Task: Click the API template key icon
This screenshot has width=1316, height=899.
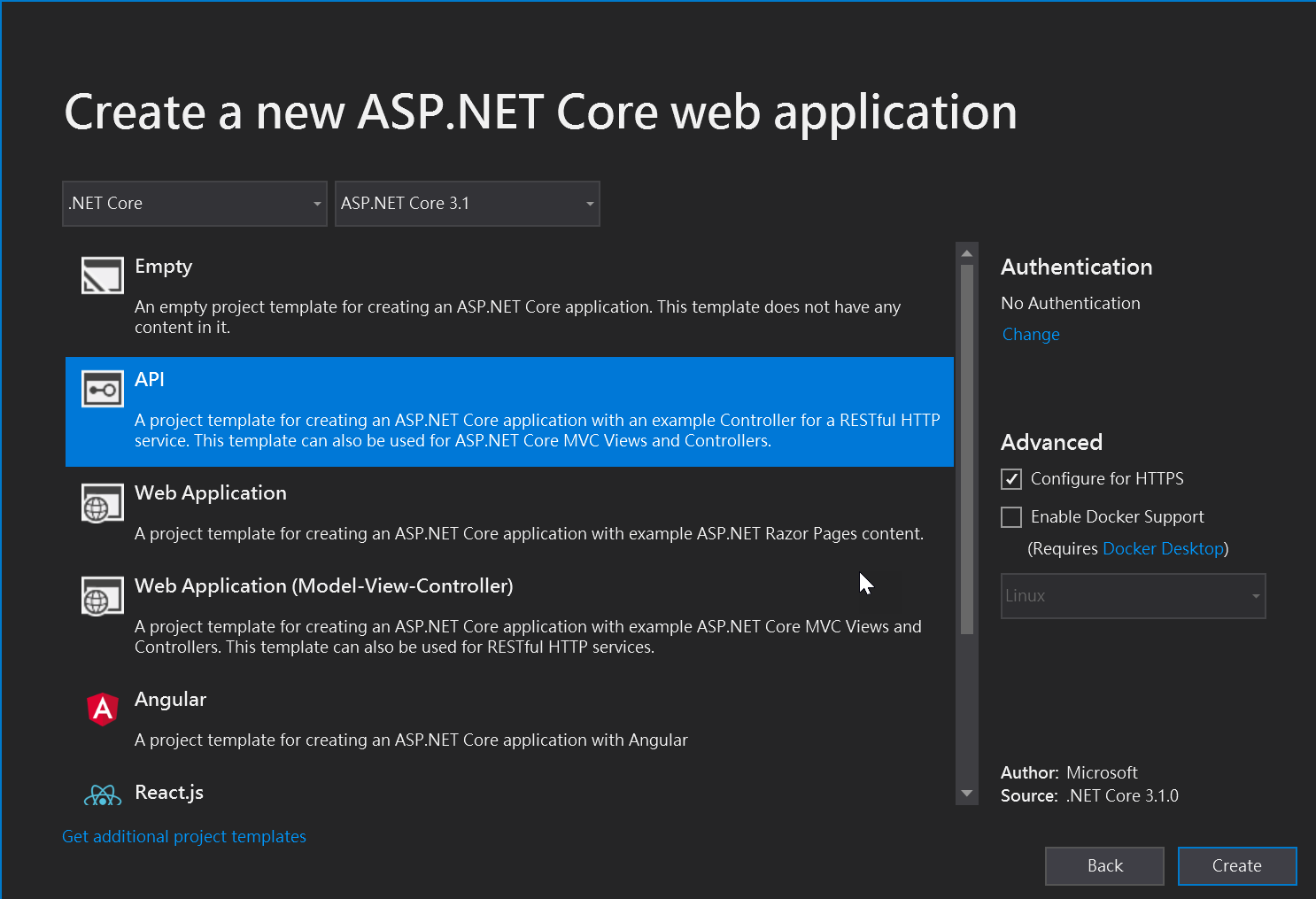Action: pos(102,388)
